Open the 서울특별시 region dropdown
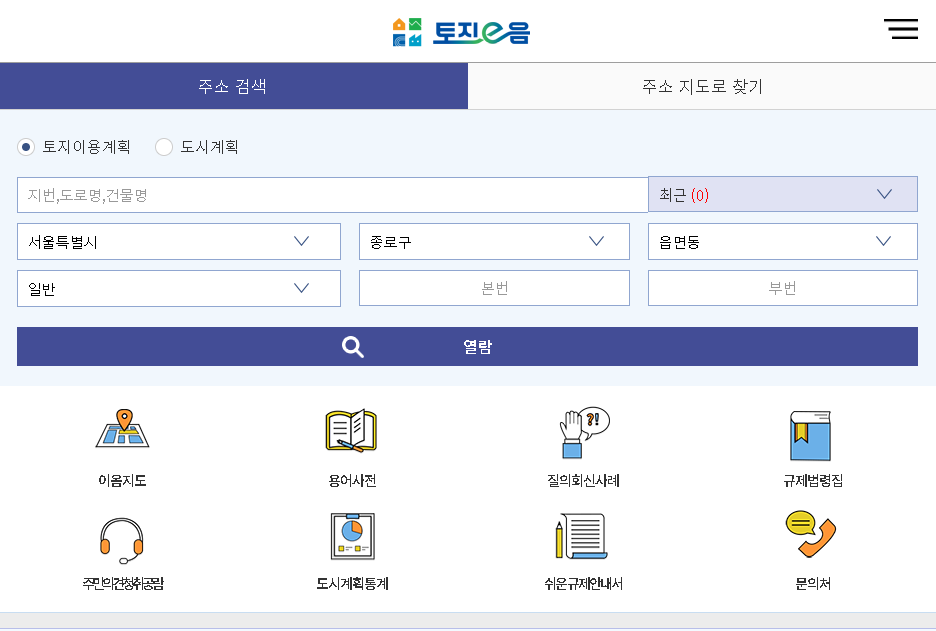This screenshot has width=936, height=631. [178, 241]
